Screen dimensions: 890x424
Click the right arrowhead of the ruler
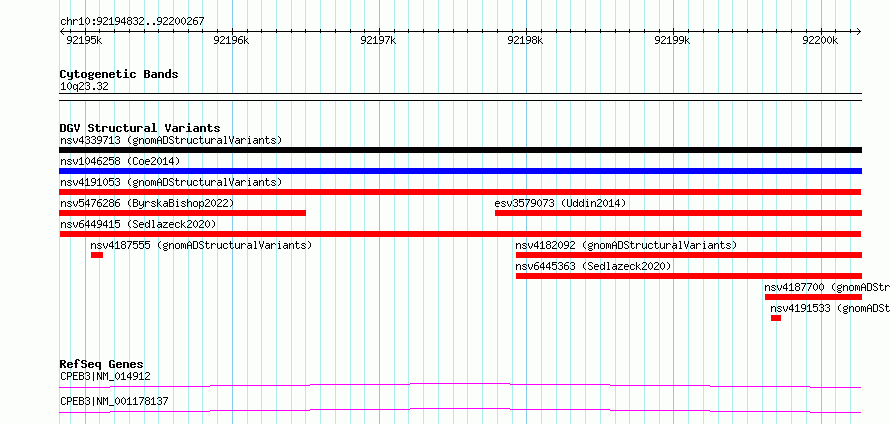859,32
